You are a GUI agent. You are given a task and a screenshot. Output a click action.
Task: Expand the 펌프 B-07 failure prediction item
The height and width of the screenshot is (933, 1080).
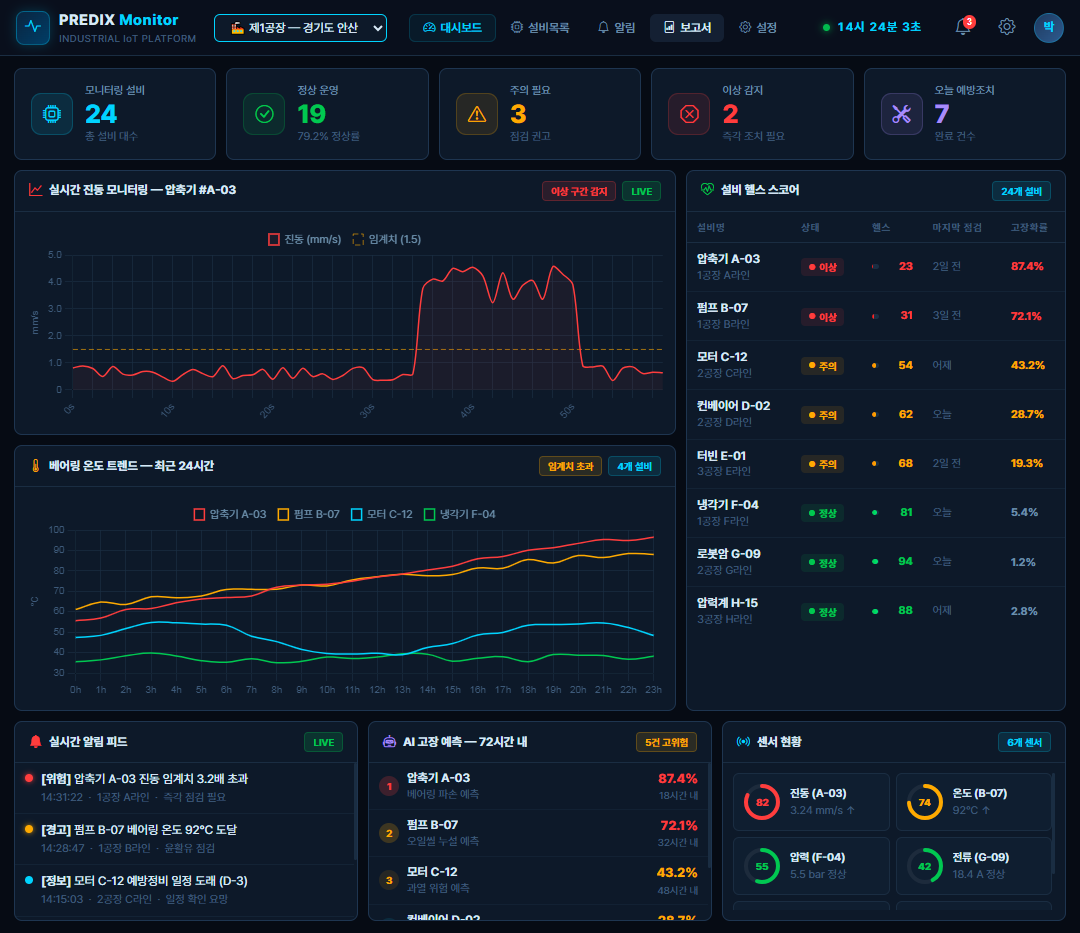pos(539,832)
